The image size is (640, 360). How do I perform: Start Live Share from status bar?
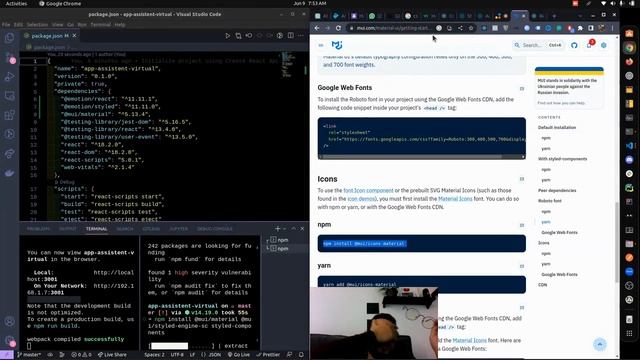pos(112,355)
